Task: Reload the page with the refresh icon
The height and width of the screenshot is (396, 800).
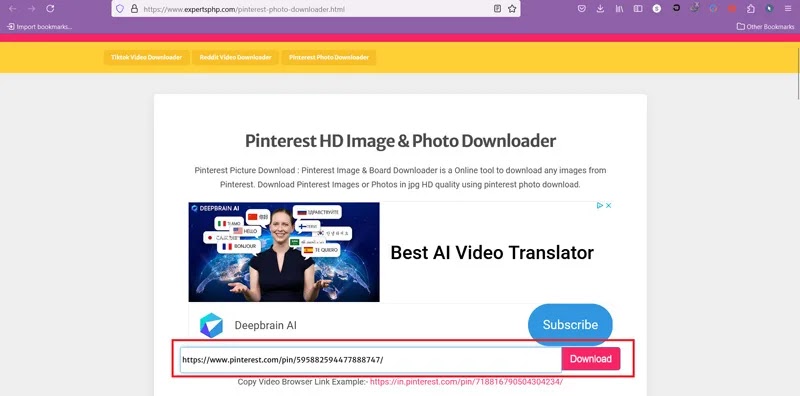Action: (x=50, y=9)
